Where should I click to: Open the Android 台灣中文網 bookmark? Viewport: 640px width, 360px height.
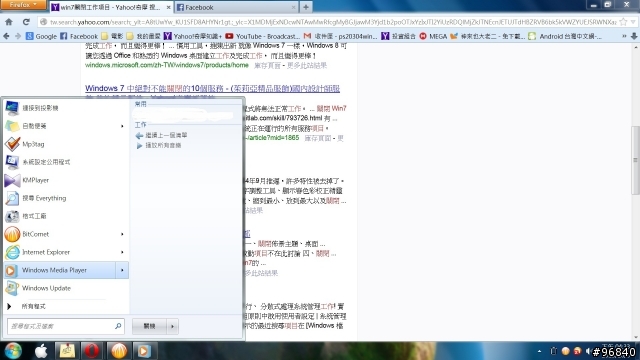565,36
